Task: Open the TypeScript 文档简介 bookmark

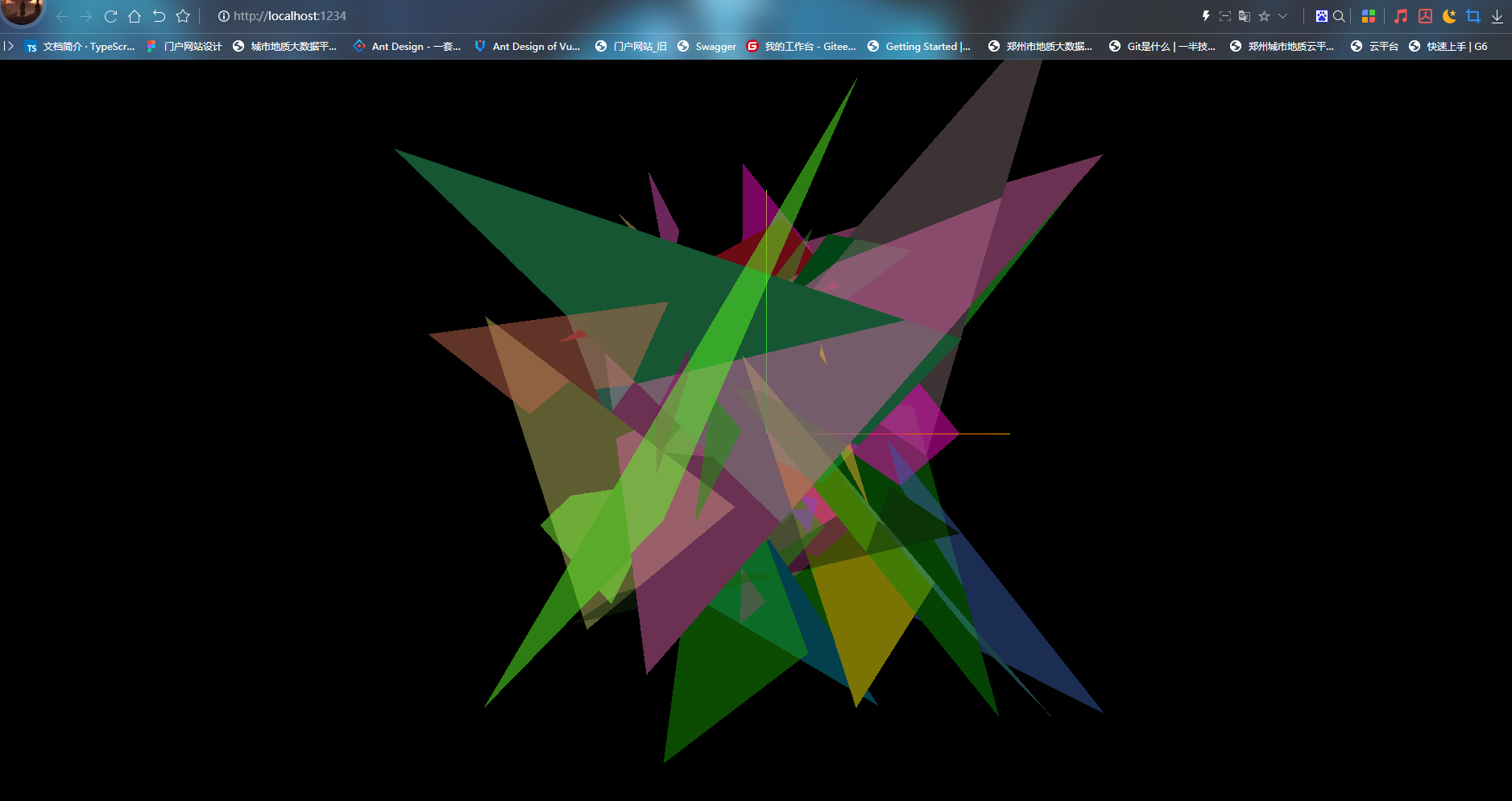Action: pyautogui.click(x=80, y=47)
